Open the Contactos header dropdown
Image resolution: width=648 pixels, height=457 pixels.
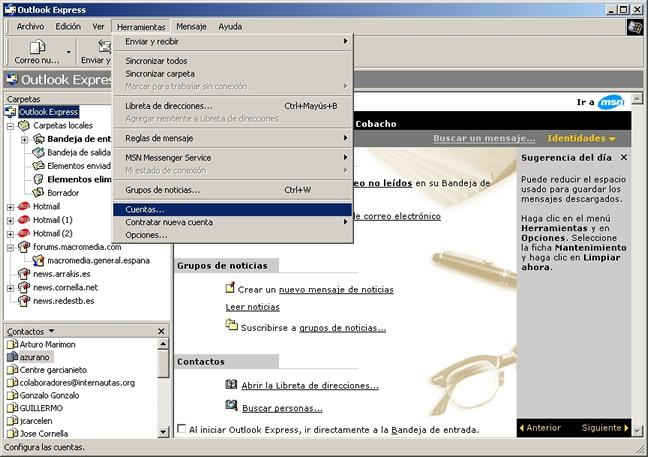click(x=52, y=331)
